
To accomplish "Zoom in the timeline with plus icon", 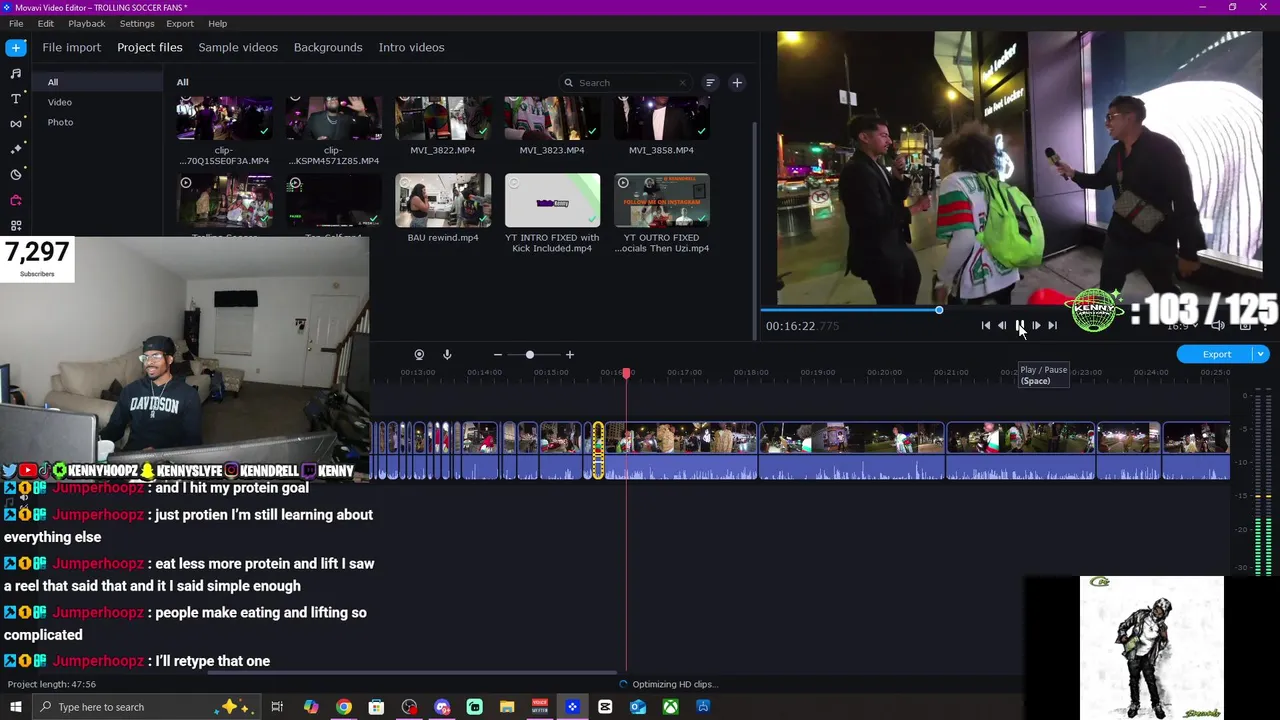I will 570,355.
